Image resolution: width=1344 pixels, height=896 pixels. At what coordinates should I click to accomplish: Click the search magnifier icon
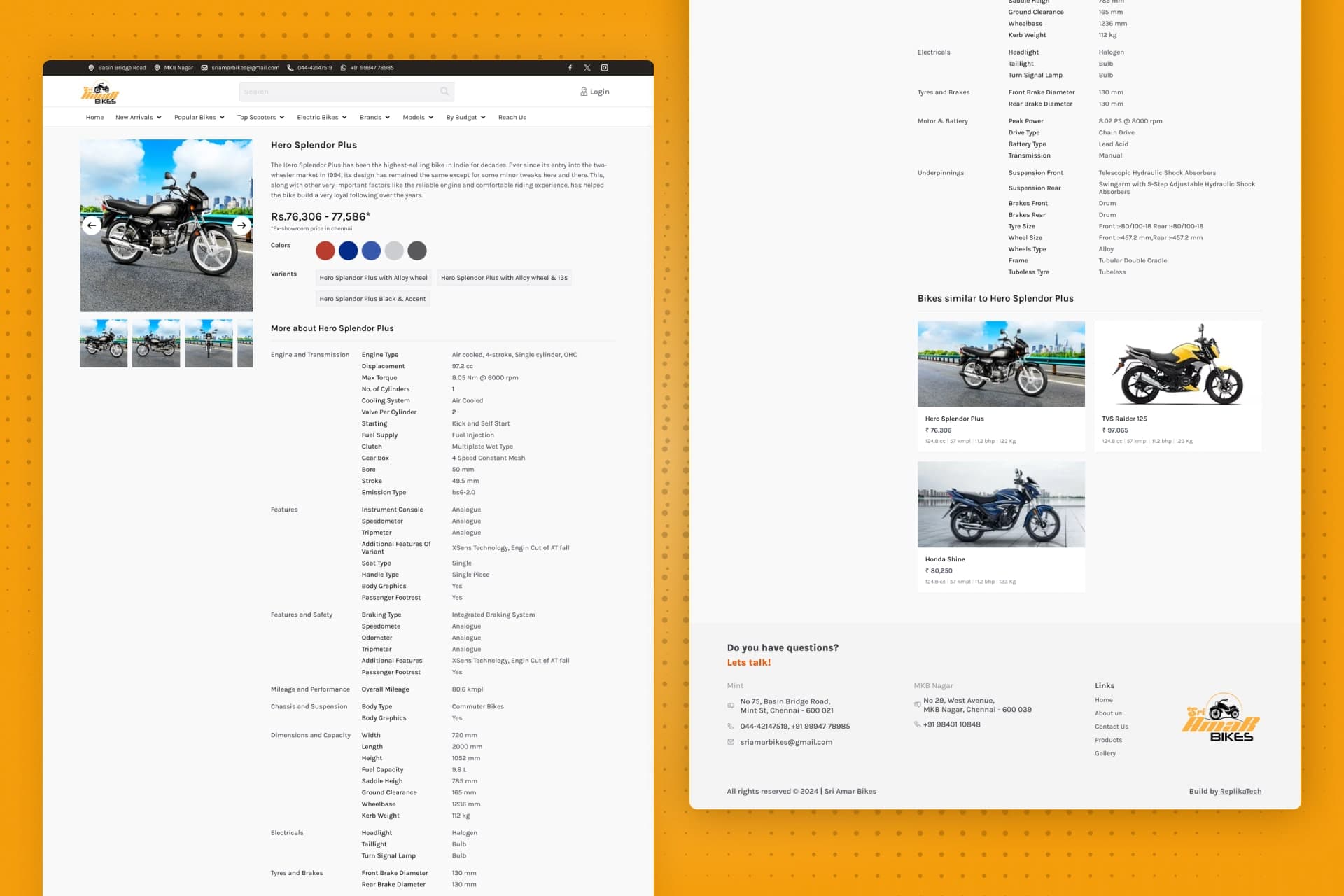(444, 91)
